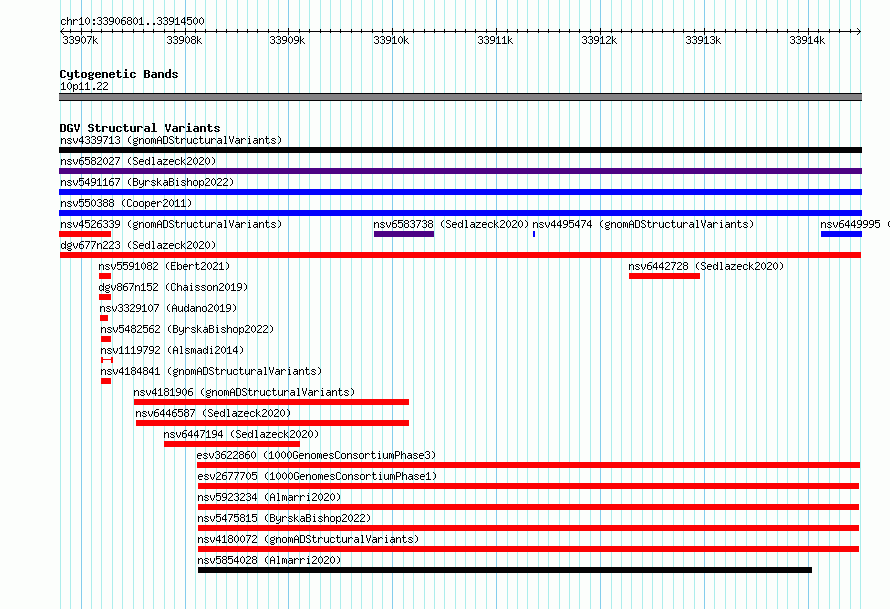Click the gray 10p11.22 cytogenetic band bar
Viewport: 890px width, 609px height.
coord(460,97)
